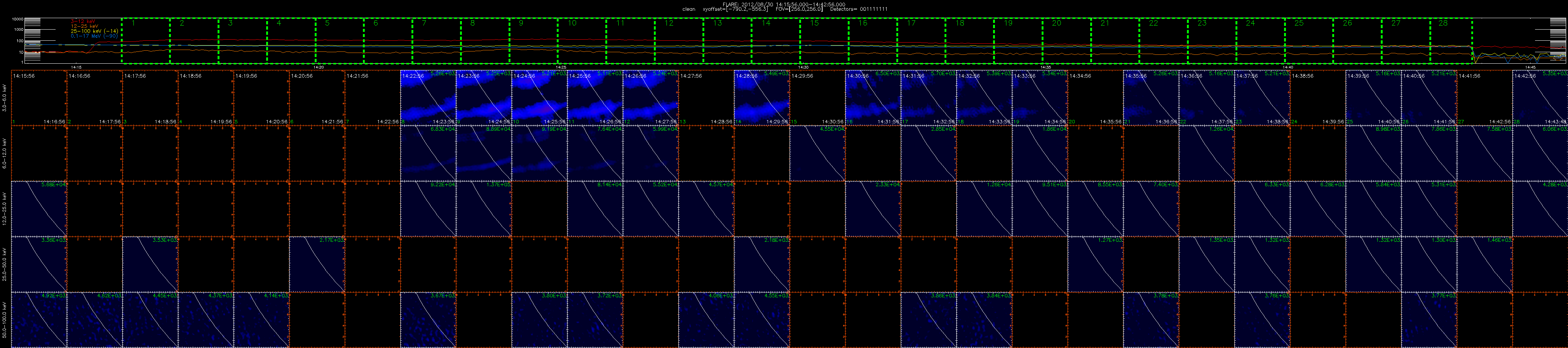Screen dimensions: 1568x348
Task: Click the 'FLARE: 2012/08/30' title text
Action: [747, 4]
